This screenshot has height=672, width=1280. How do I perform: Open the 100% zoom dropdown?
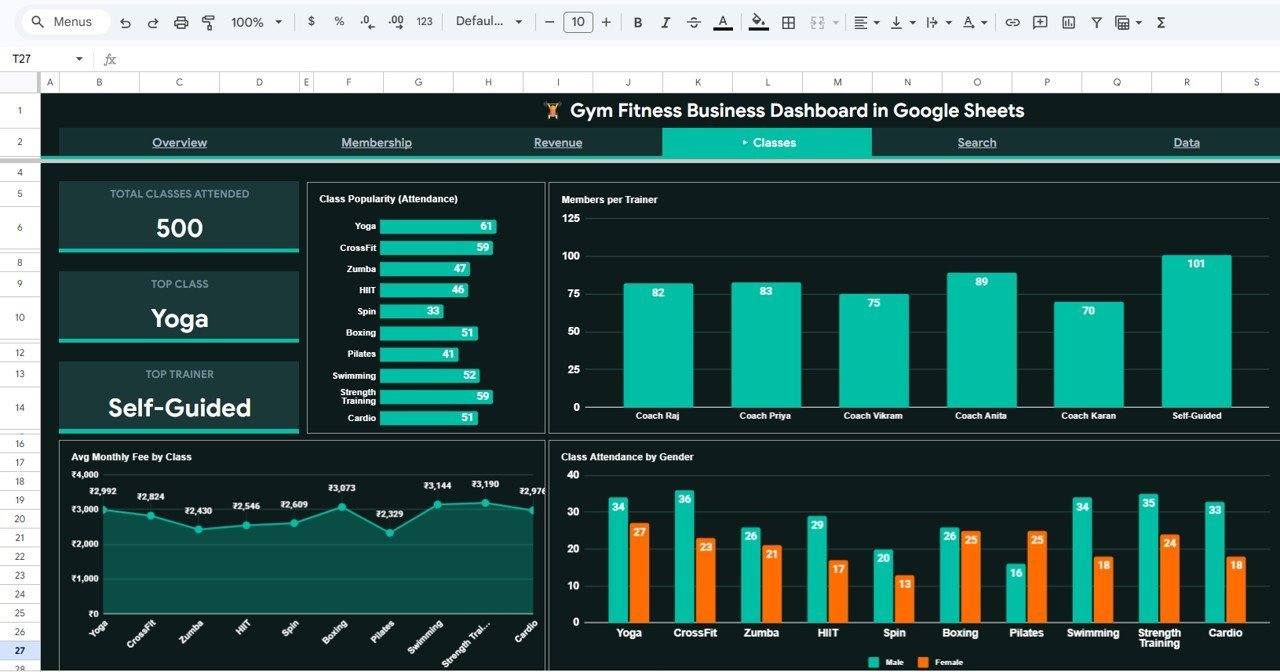[256, 22]
